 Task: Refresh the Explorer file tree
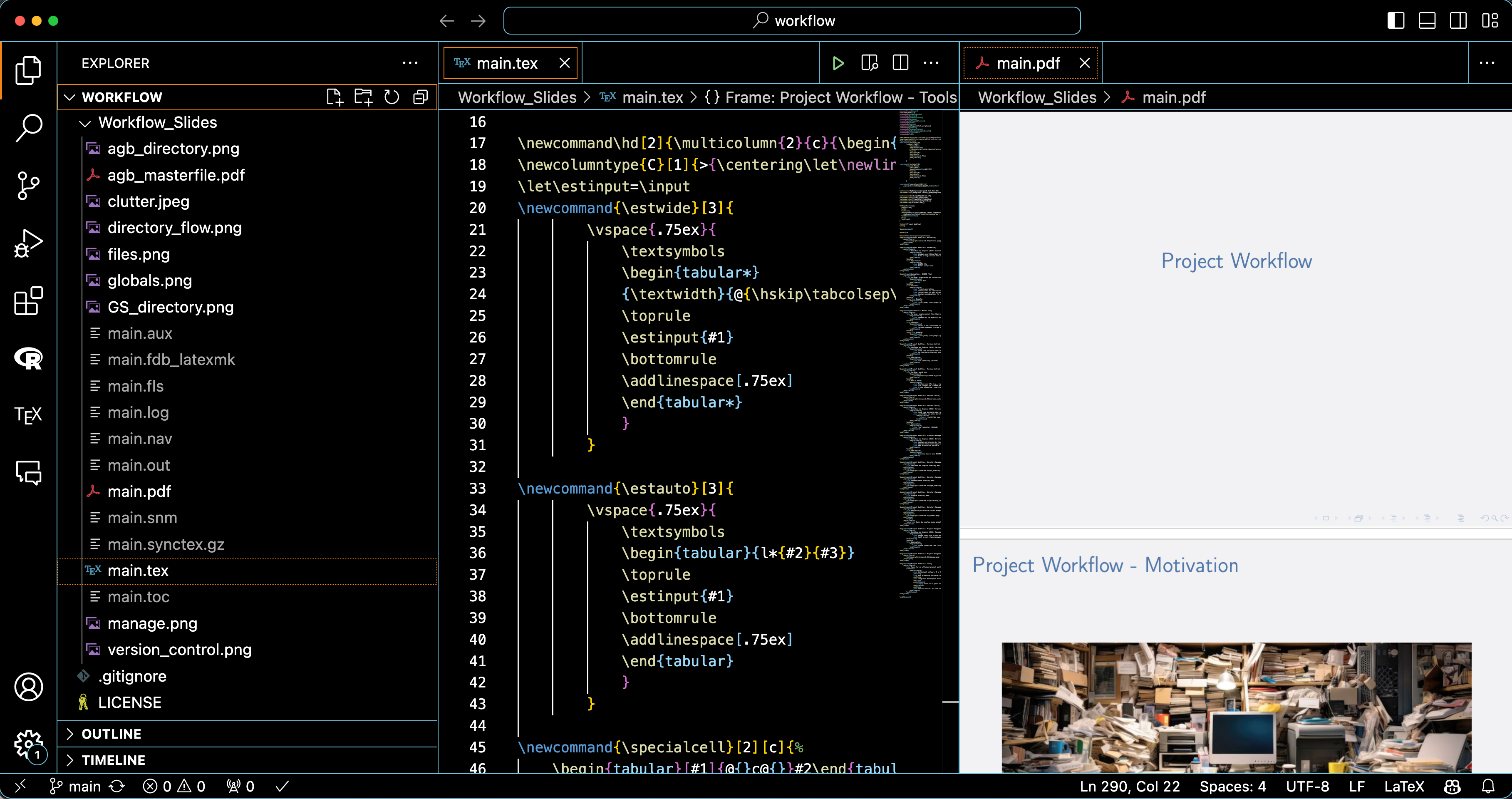(392, 97)
